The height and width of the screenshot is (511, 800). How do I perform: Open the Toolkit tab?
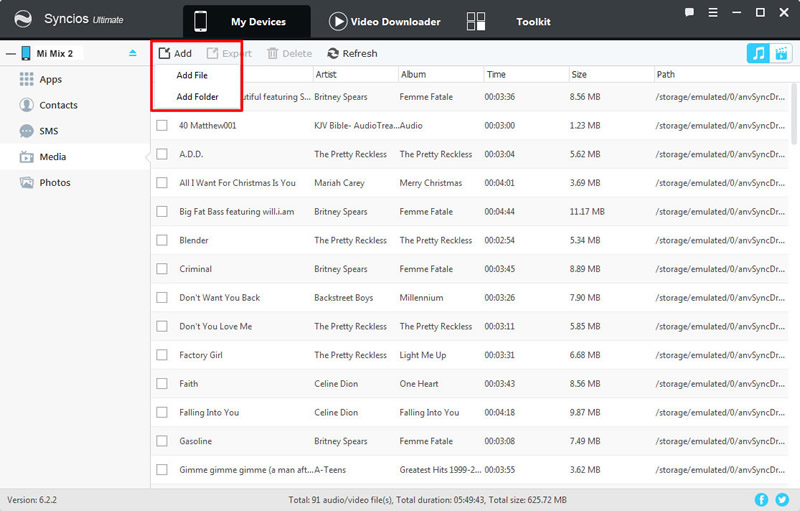tap(509, 21)
